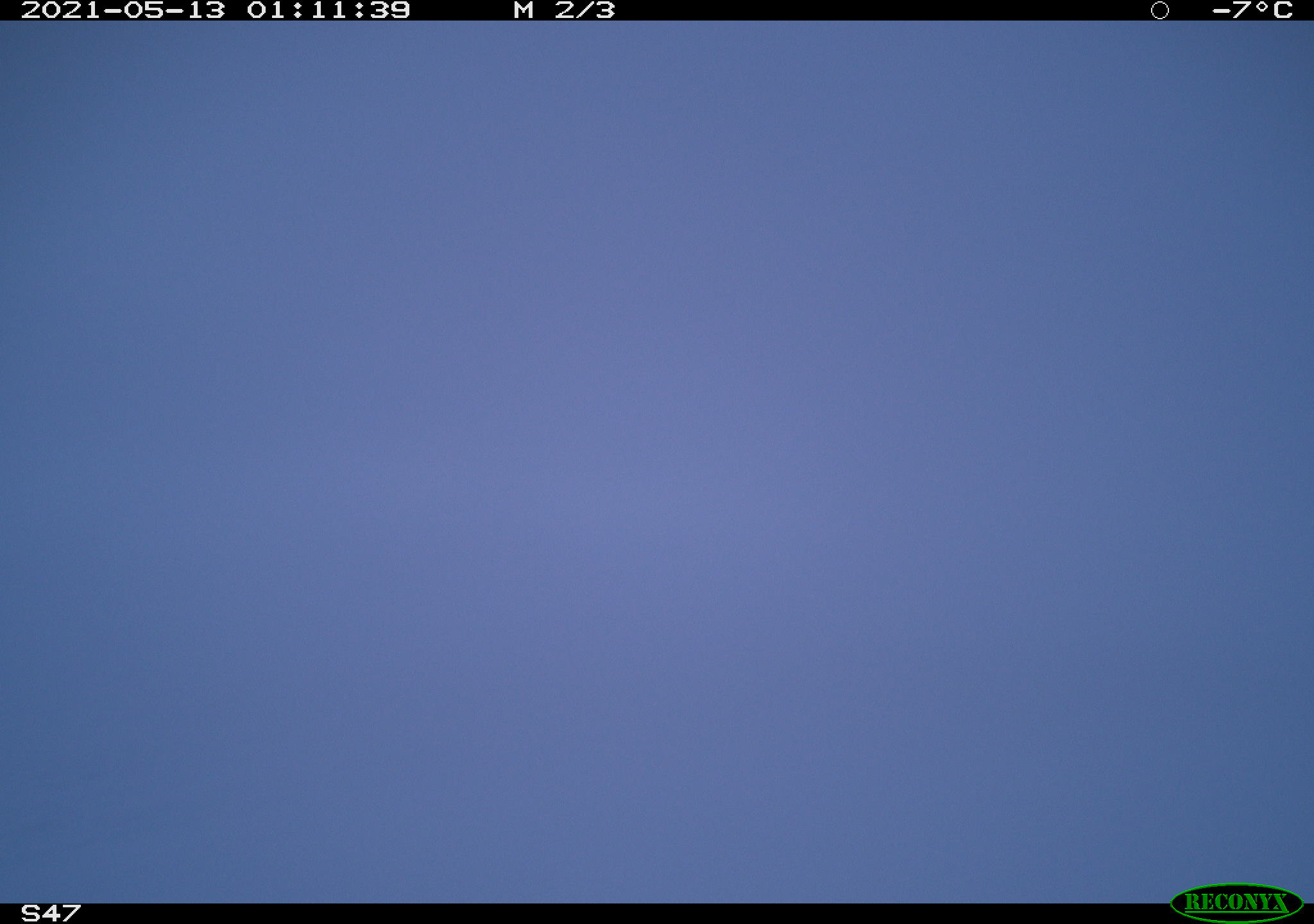Click the 2/3 sequence counter
This screenshot has width=1314, height=924.
pyautogui.click(x=584, y=10)
